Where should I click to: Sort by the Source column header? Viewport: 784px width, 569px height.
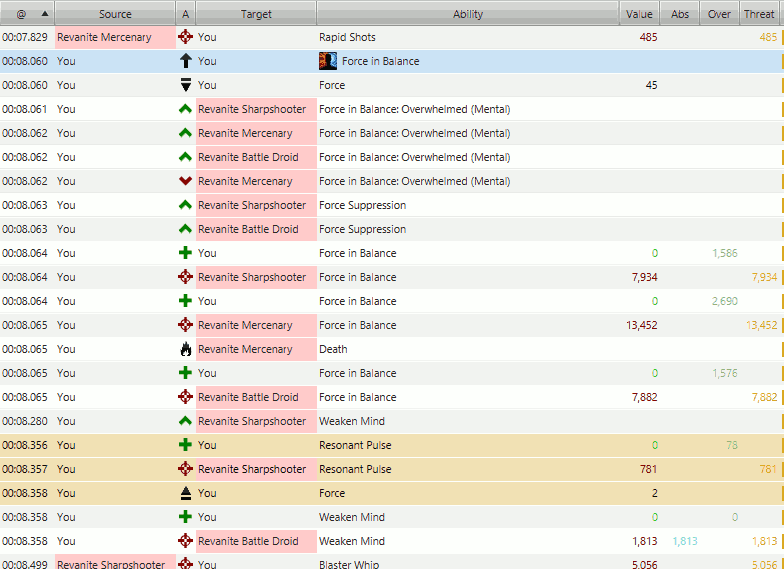[x=115, y=14]
